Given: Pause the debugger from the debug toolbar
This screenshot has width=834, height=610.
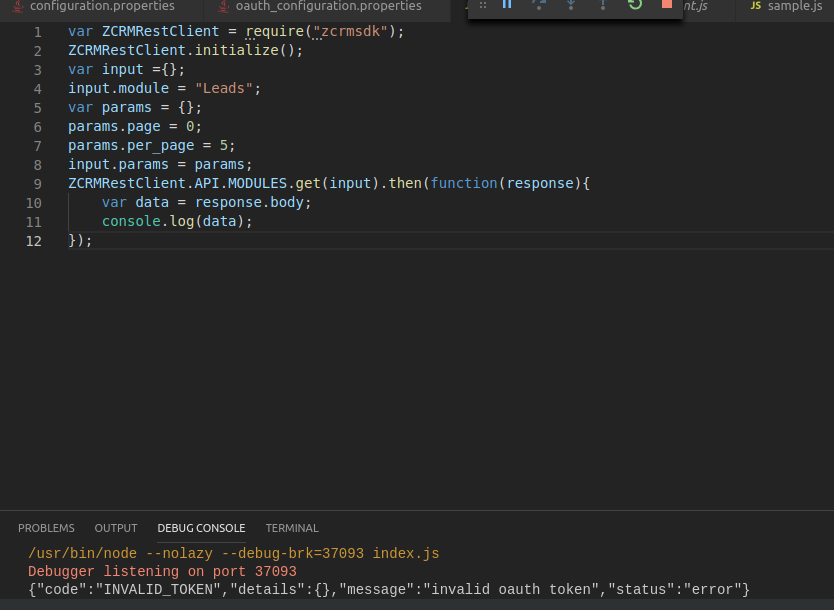Looking at the screenshot, I should click(x=507, y=4).
